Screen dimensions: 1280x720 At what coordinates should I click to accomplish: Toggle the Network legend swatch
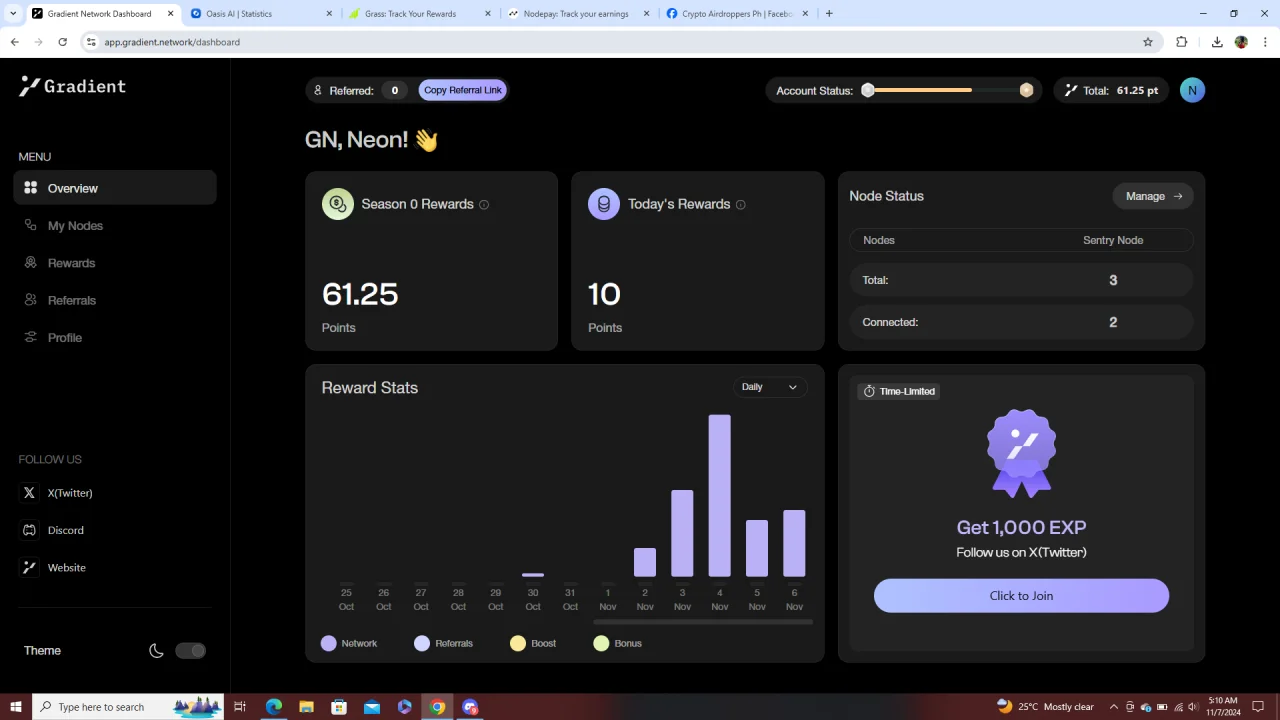point(329,643)
